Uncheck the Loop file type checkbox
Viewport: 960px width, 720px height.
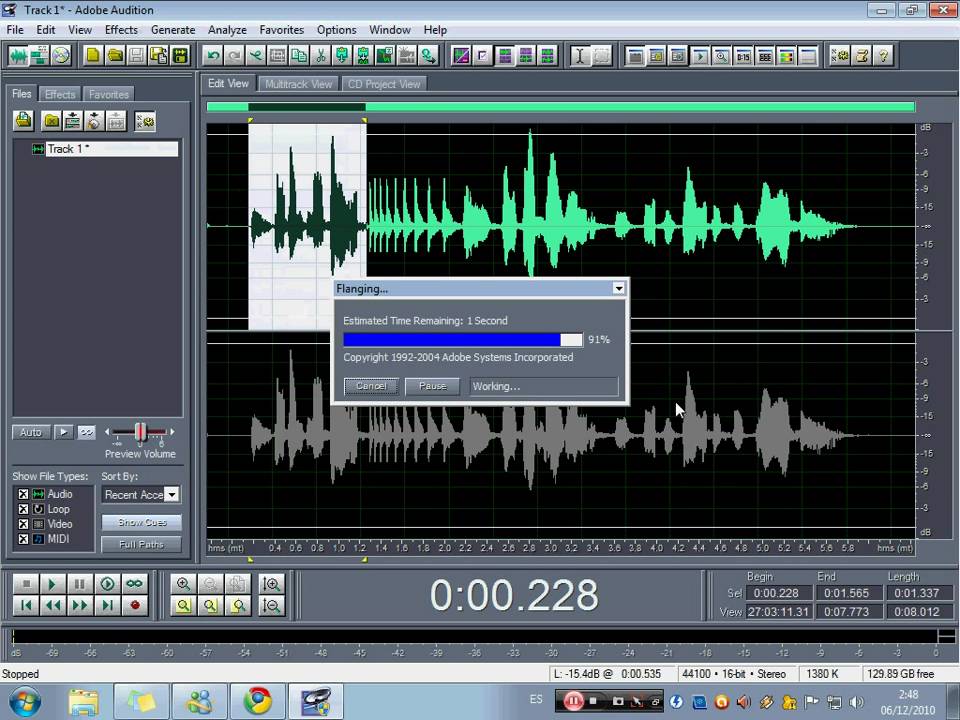[23, 509]
